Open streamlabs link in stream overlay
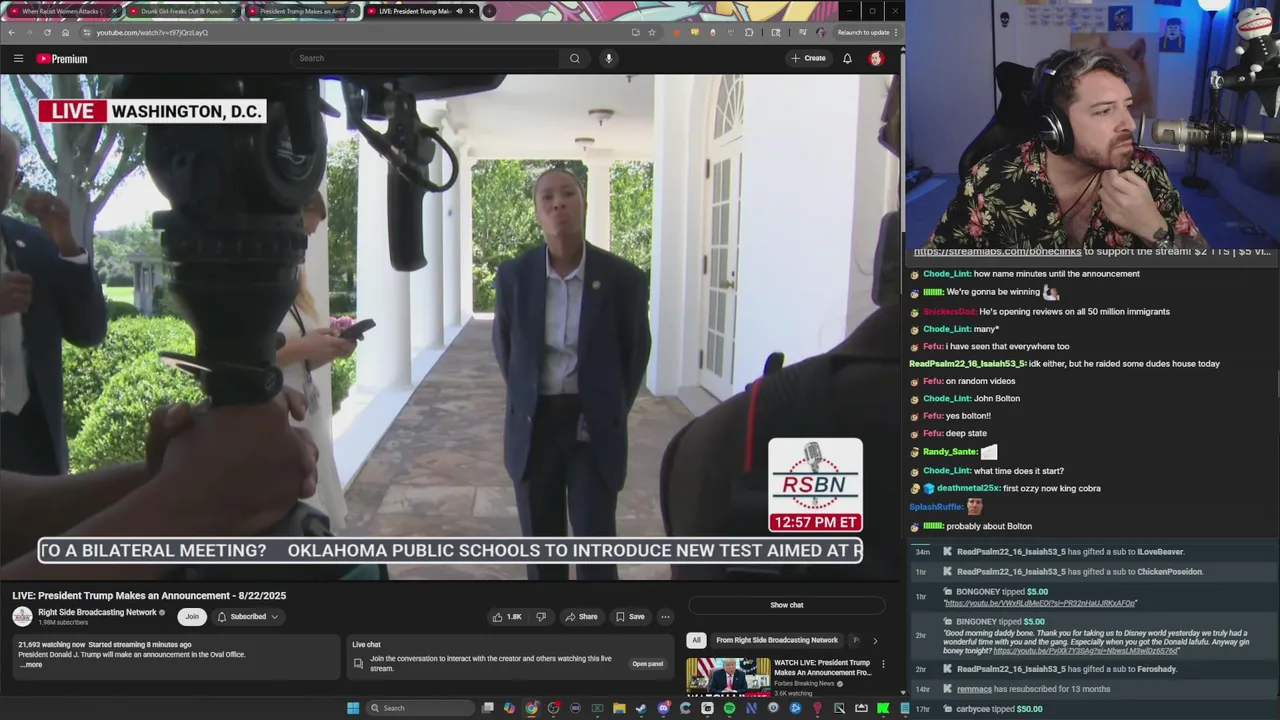 coord(997,252)
